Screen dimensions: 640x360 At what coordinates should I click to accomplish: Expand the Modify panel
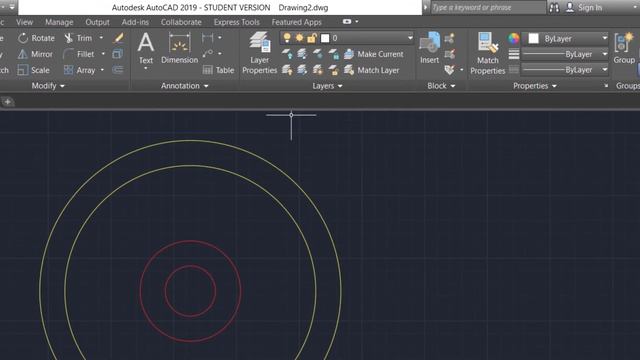click(x=48, y=86)
